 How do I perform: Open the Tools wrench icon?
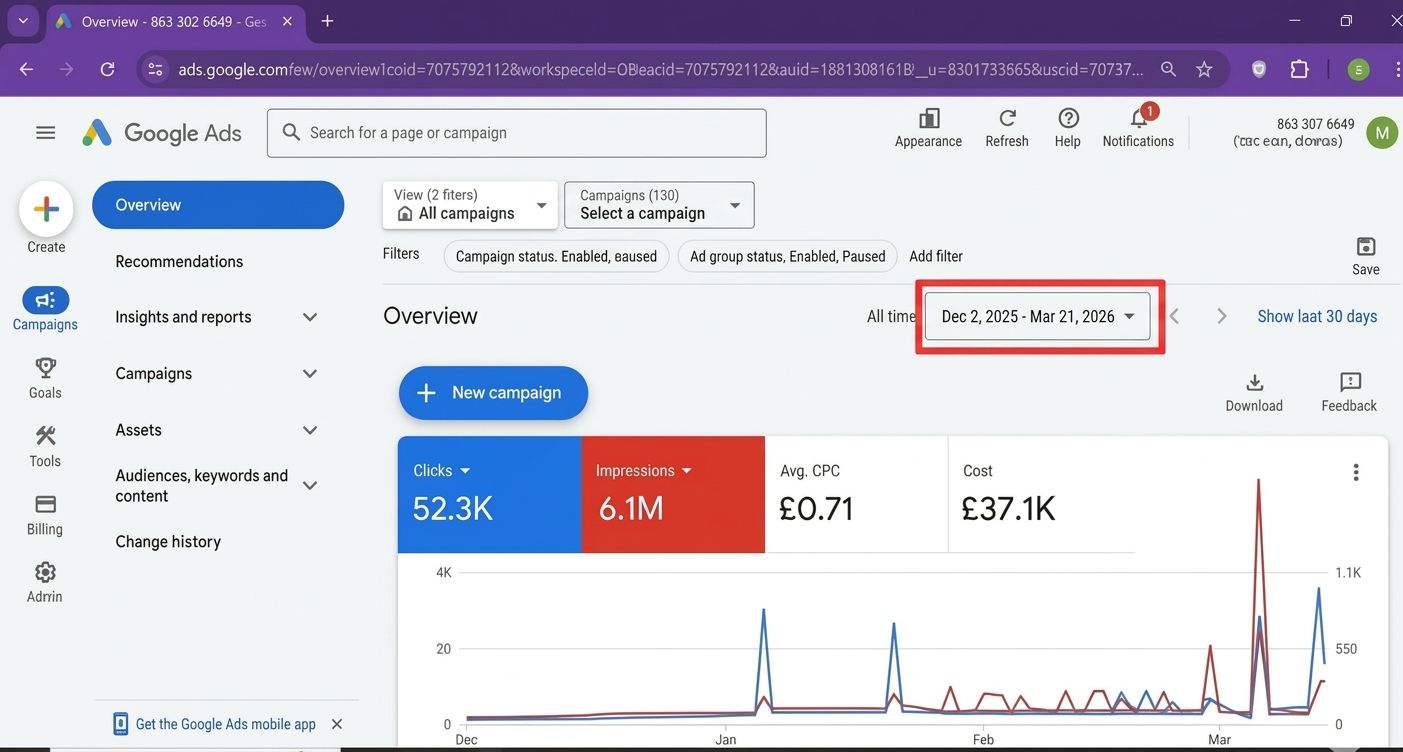click(x=45, y=436)
